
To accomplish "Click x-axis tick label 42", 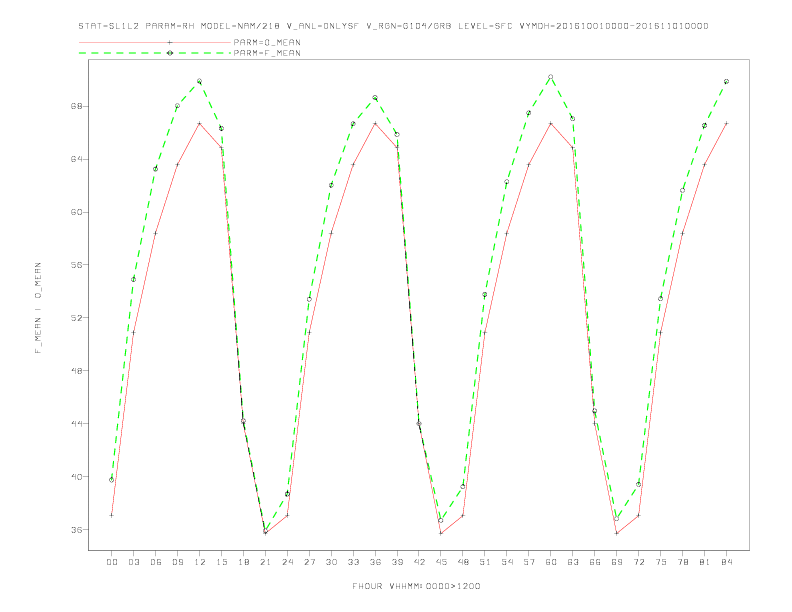I will [x=419, y=562].
